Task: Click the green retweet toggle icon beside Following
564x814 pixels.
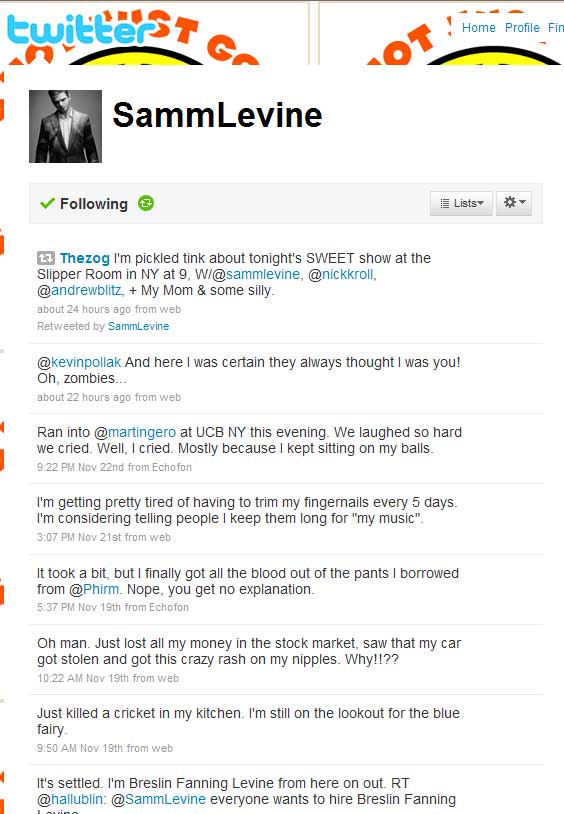Action: click(x=146, y=203)
